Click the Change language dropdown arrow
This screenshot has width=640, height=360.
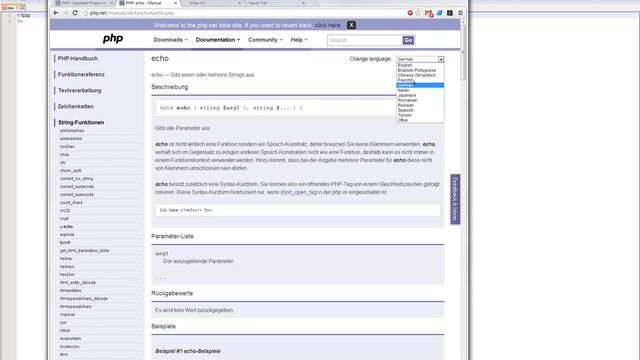(441, 59)
